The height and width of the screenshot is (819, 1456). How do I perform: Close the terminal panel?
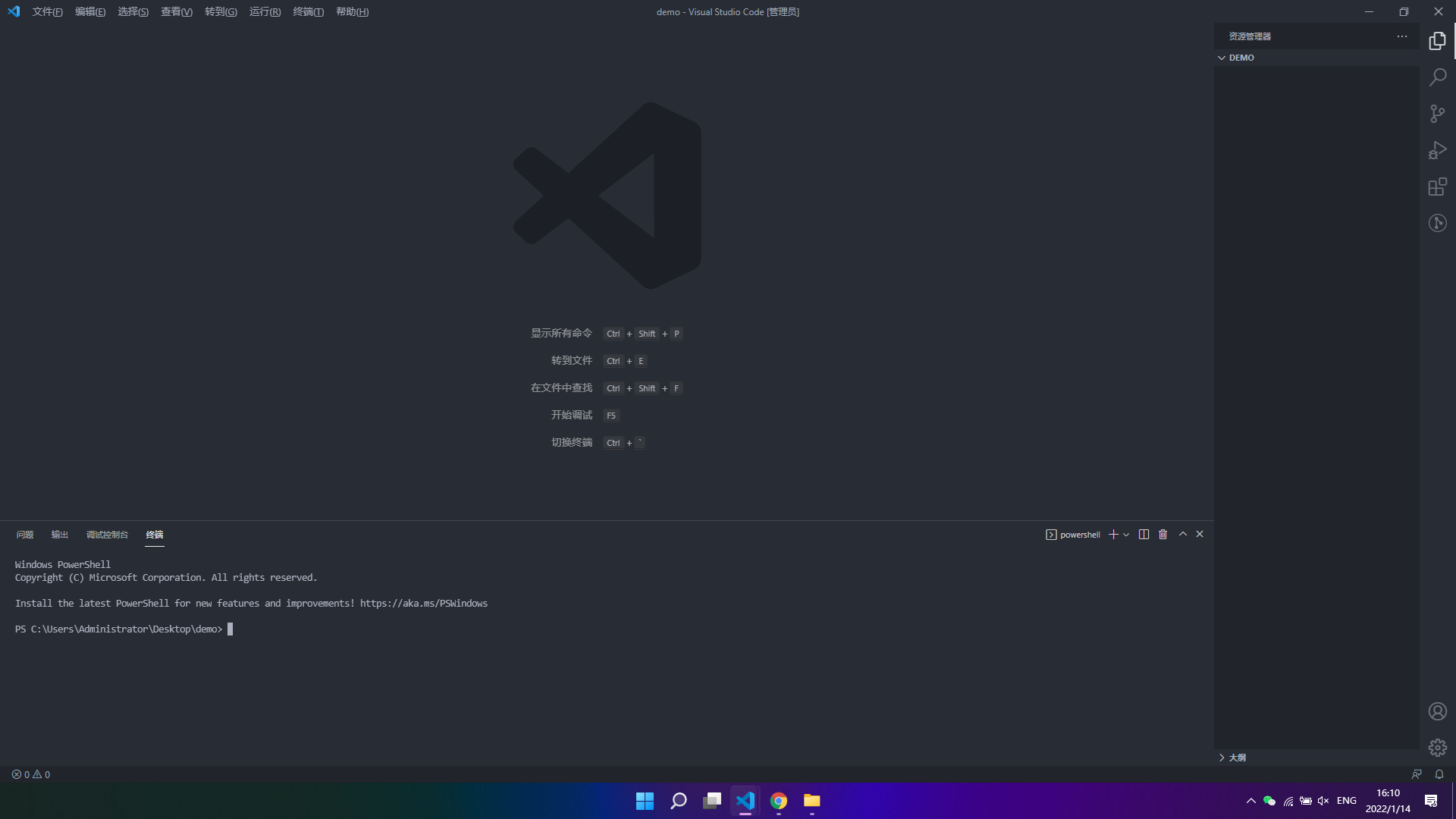coord(1200,535)
